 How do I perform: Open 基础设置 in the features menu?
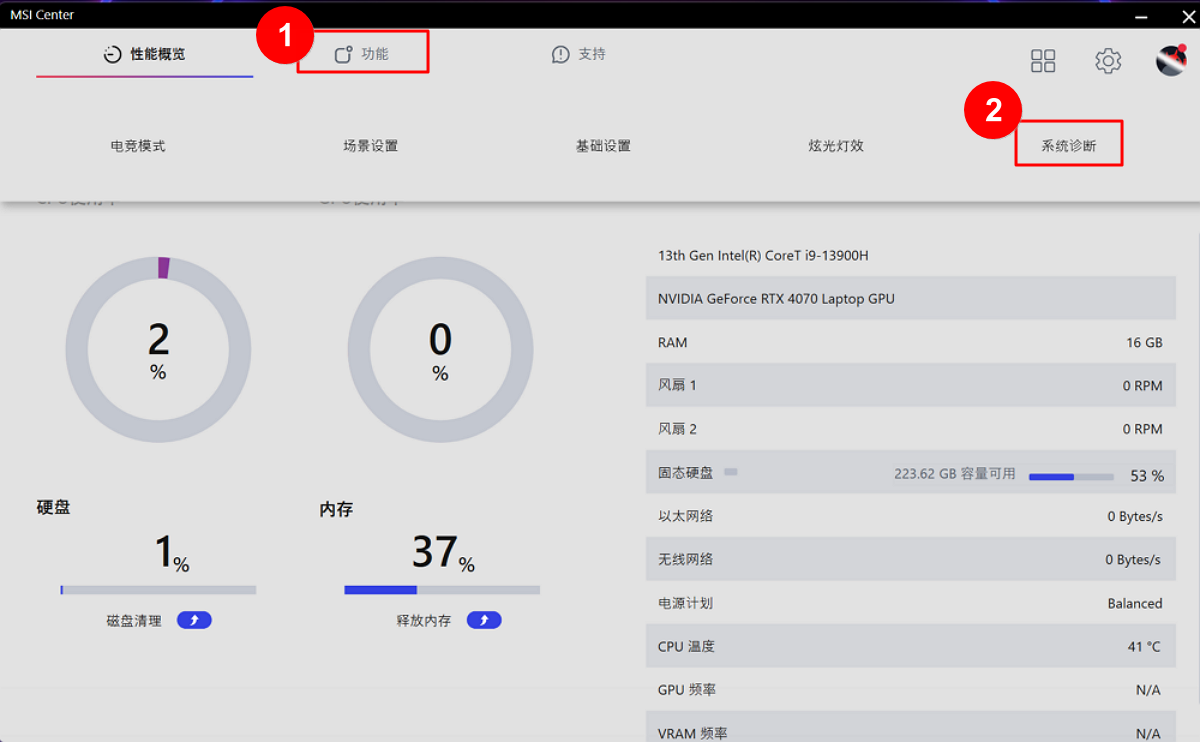click(603, 146)
